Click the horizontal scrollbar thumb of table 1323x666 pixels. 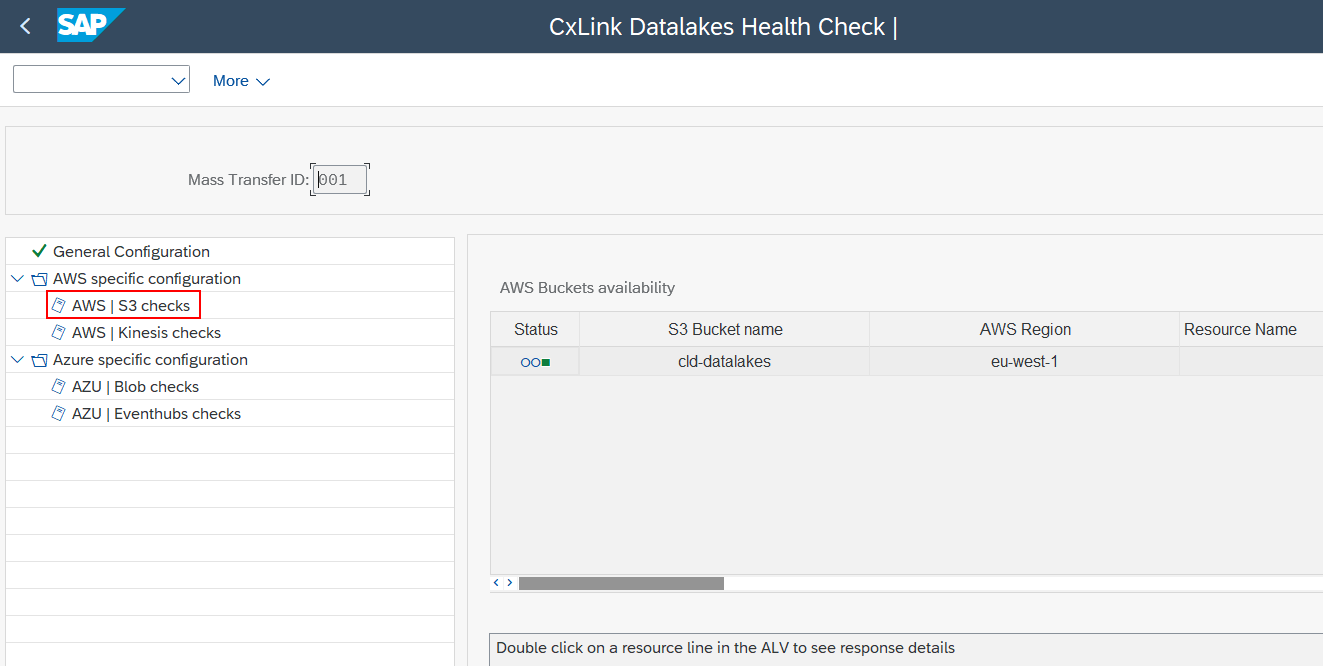[x=621, y=583]
